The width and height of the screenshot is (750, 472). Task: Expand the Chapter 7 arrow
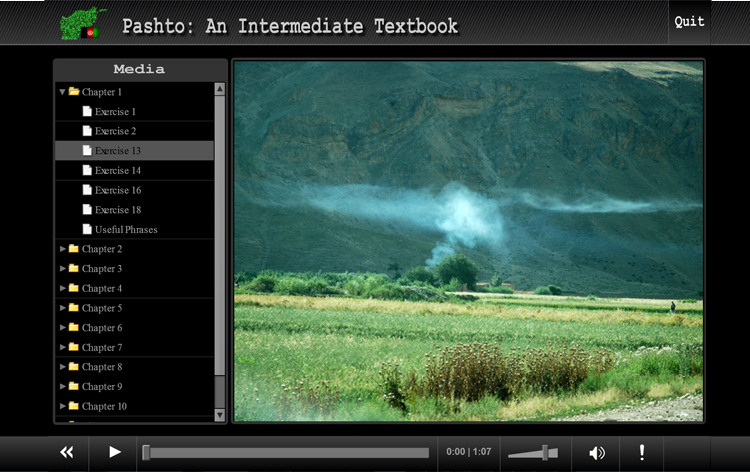tap(63, 347)
